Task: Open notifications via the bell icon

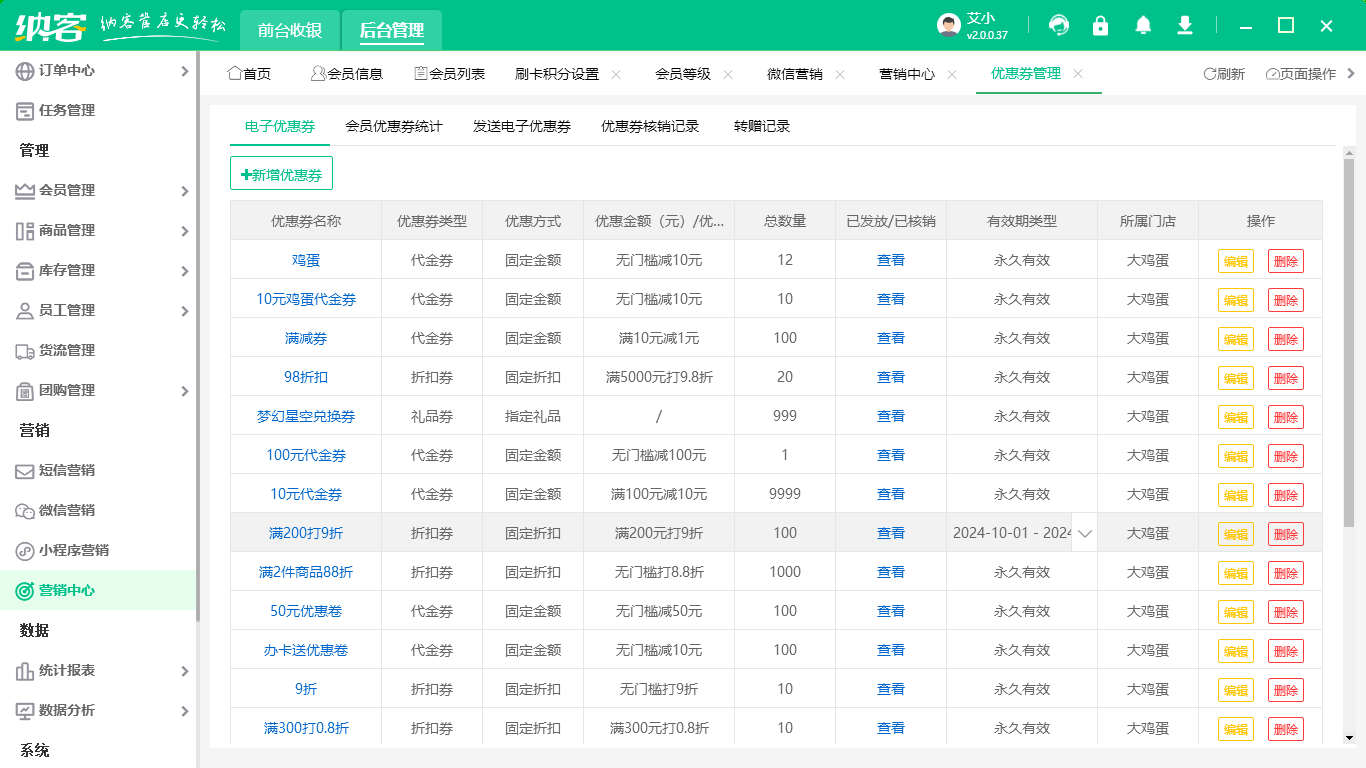Action: pos(1142,25)
